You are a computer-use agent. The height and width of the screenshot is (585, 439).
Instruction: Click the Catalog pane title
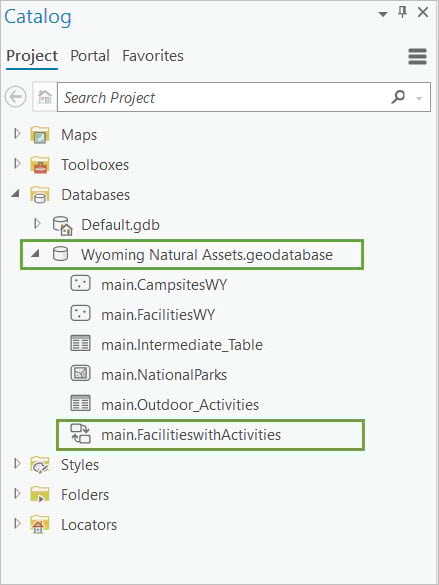point(38,17)
